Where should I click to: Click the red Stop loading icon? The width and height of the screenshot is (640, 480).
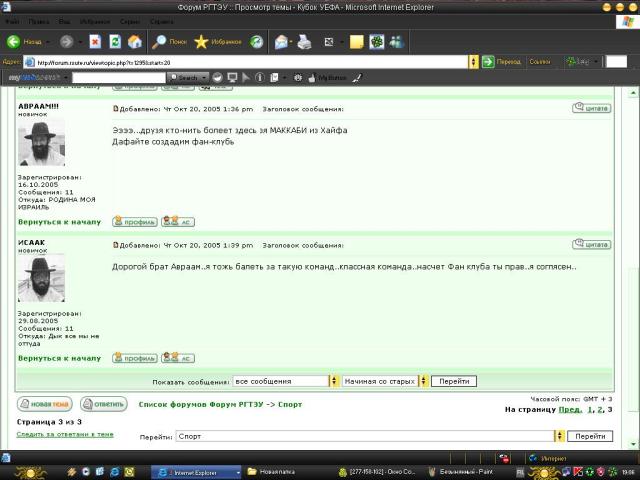point(94,42)
